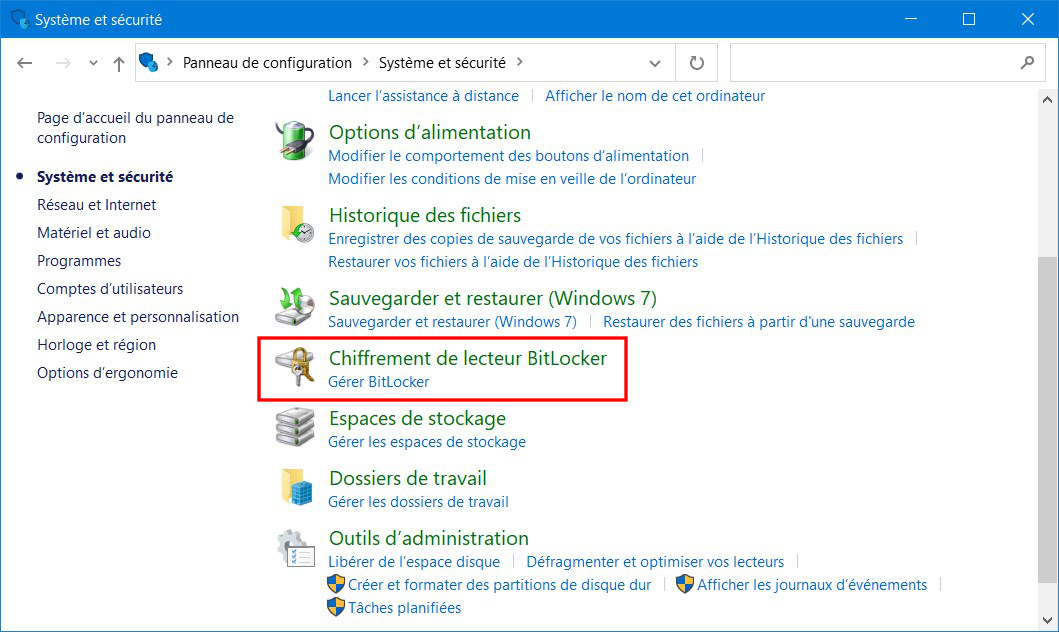The width and height of the screenshot is (1059, 632).
Task: Open the Programmes category
Action: click(79, 261)
